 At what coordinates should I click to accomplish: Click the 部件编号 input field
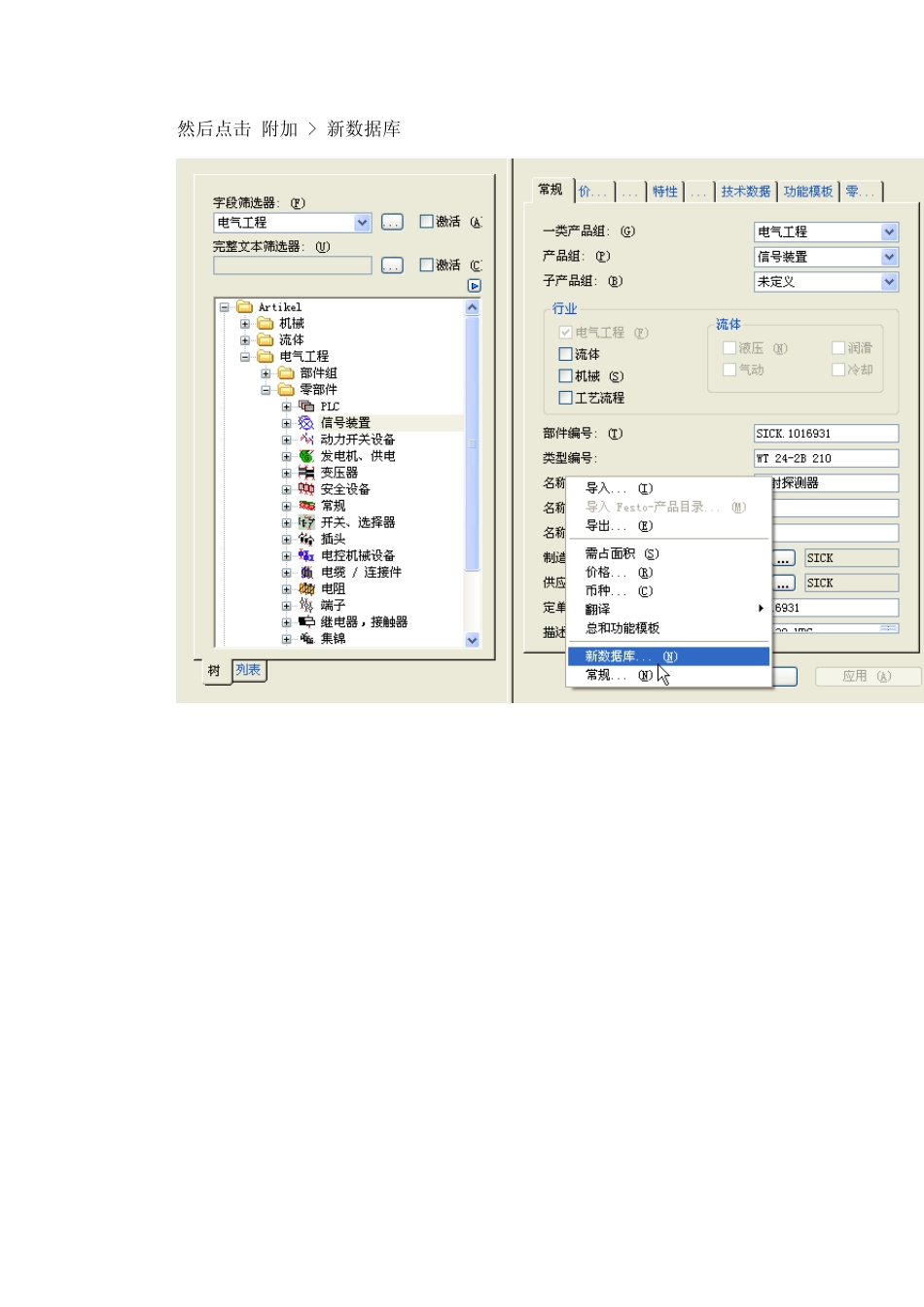tap(826, 434)
